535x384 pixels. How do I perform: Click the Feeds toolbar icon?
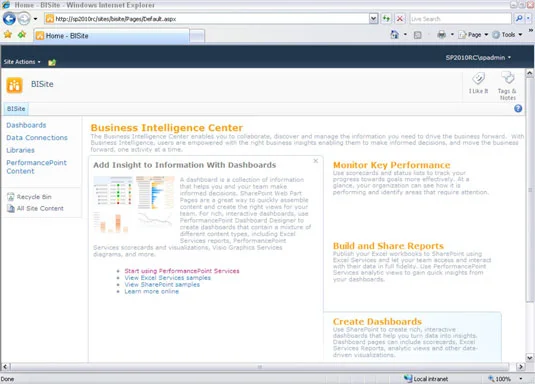tap(418, 35)
